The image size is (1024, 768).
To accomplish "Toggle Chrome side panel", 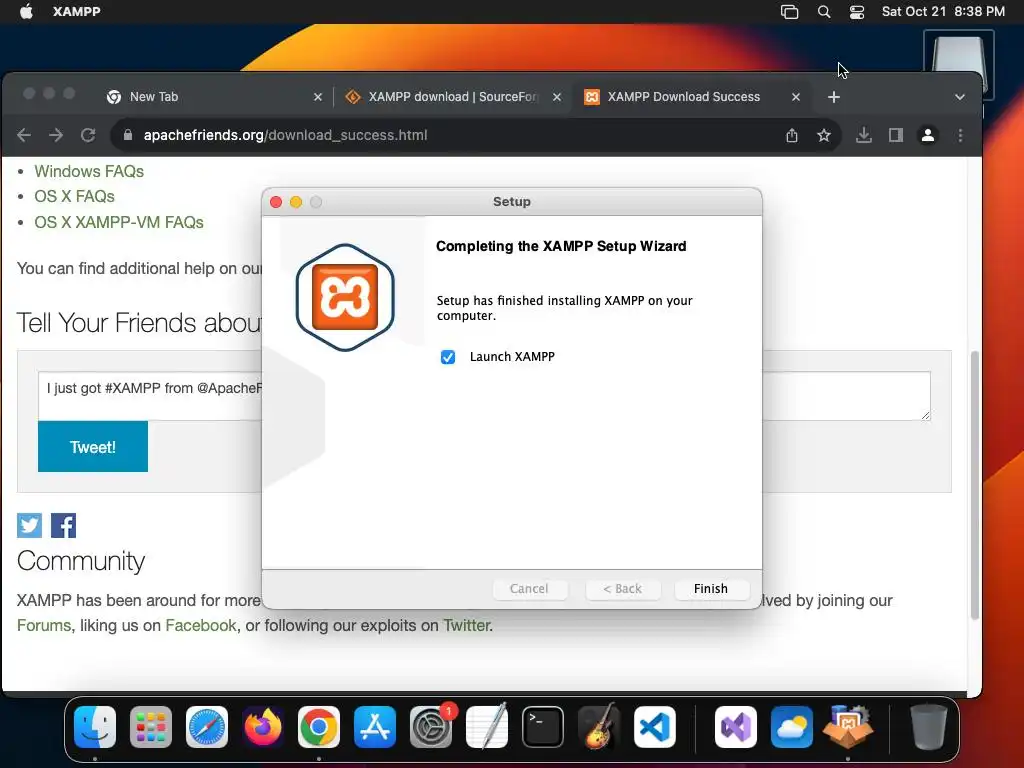I will tap(895, 135).
